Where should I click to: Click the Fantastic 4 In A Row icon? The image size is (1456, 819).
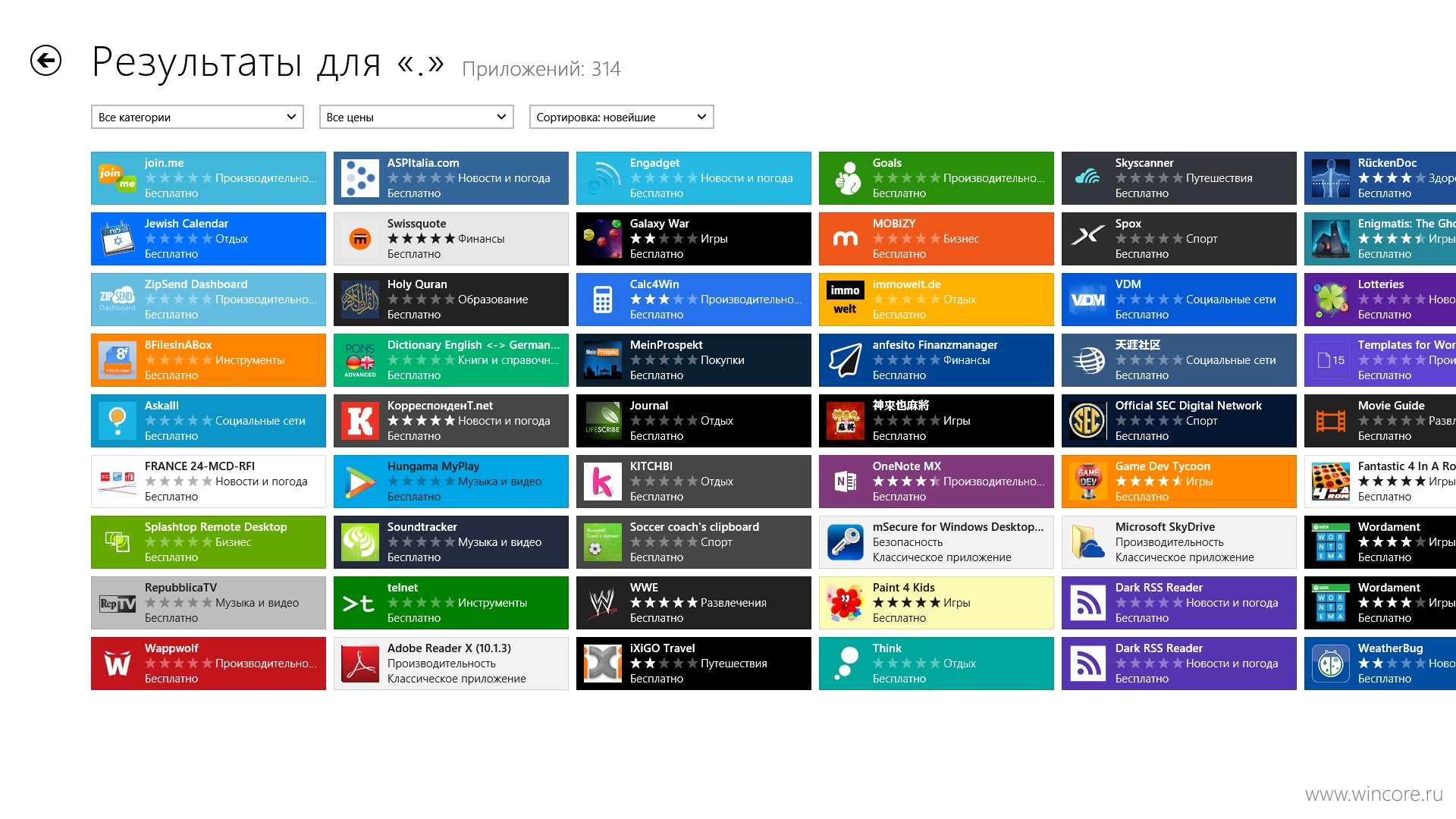coord(1331,482)
